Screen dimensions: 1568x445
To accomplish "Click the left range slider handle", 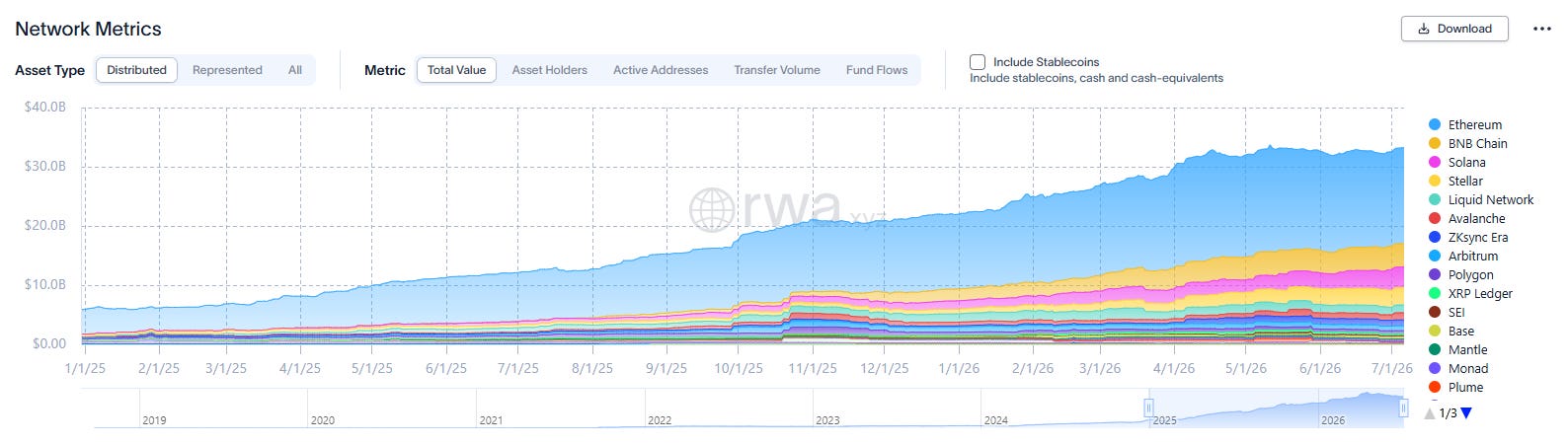I will click(x=1148, y=408).
